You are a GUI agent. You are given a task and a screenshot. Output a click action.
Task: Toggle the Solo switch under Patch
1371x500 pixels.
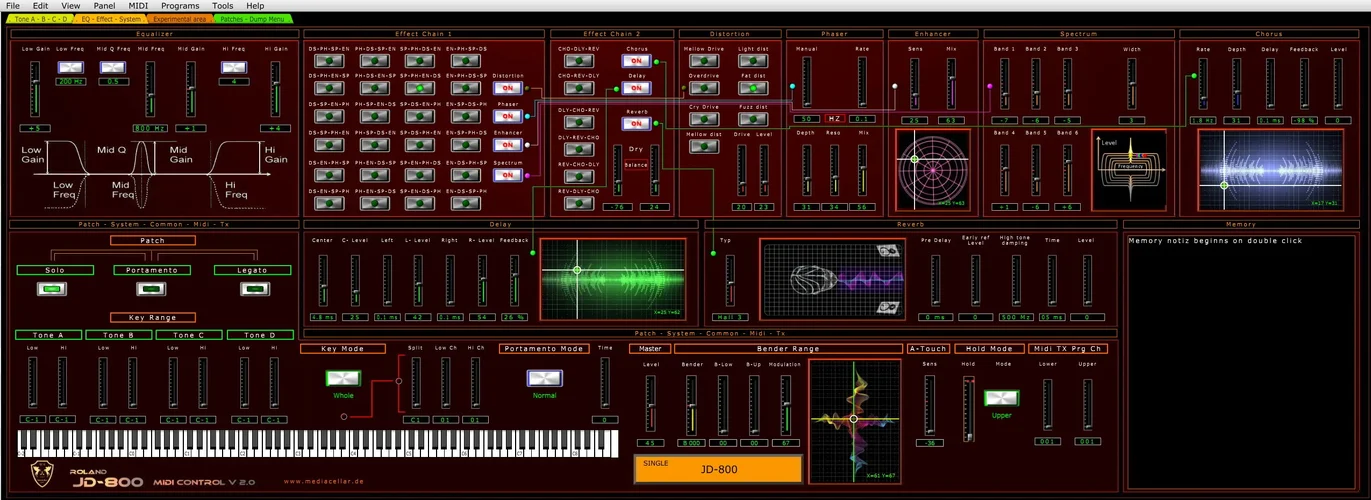tap(52, 289)
